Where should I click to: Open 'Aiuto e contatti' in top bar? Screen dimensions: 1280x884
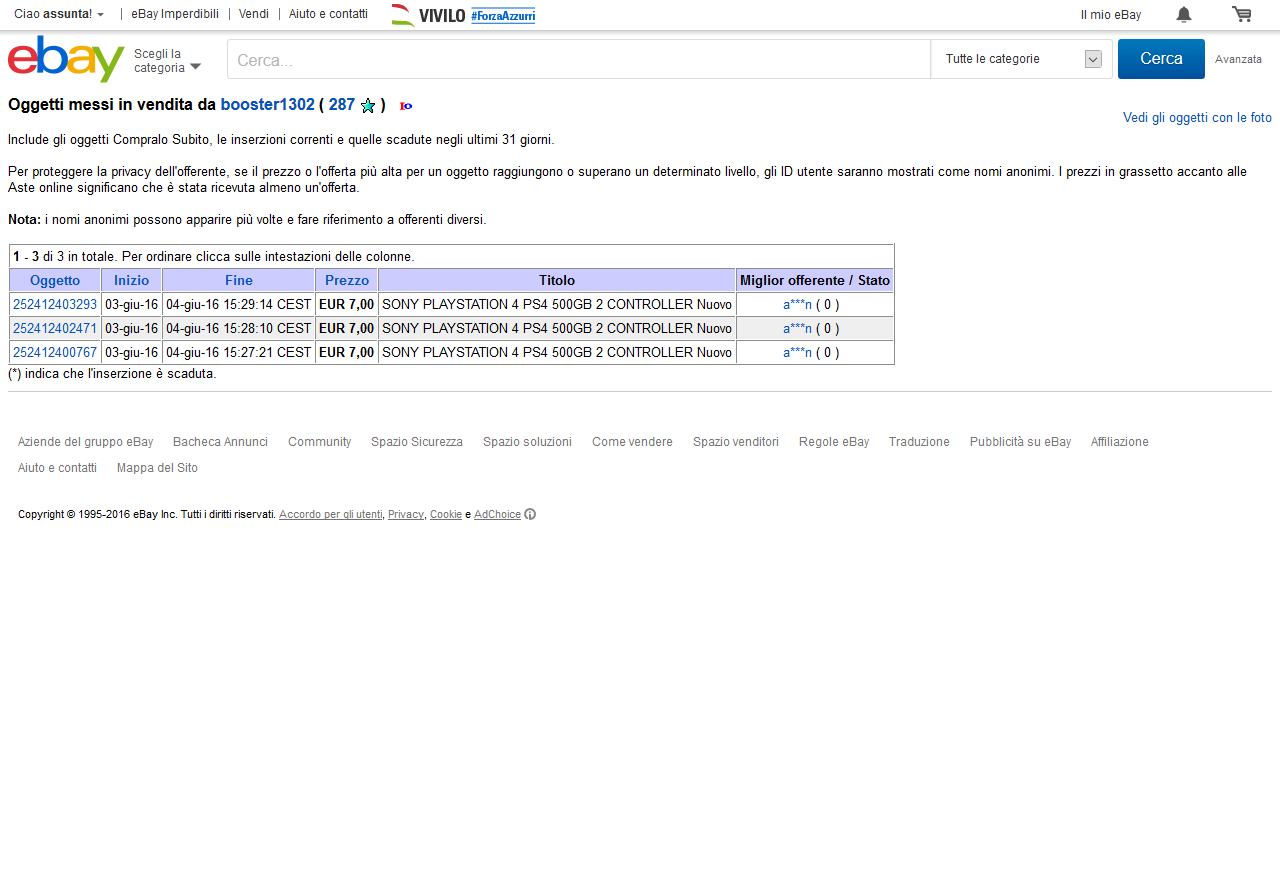point(328,15)
